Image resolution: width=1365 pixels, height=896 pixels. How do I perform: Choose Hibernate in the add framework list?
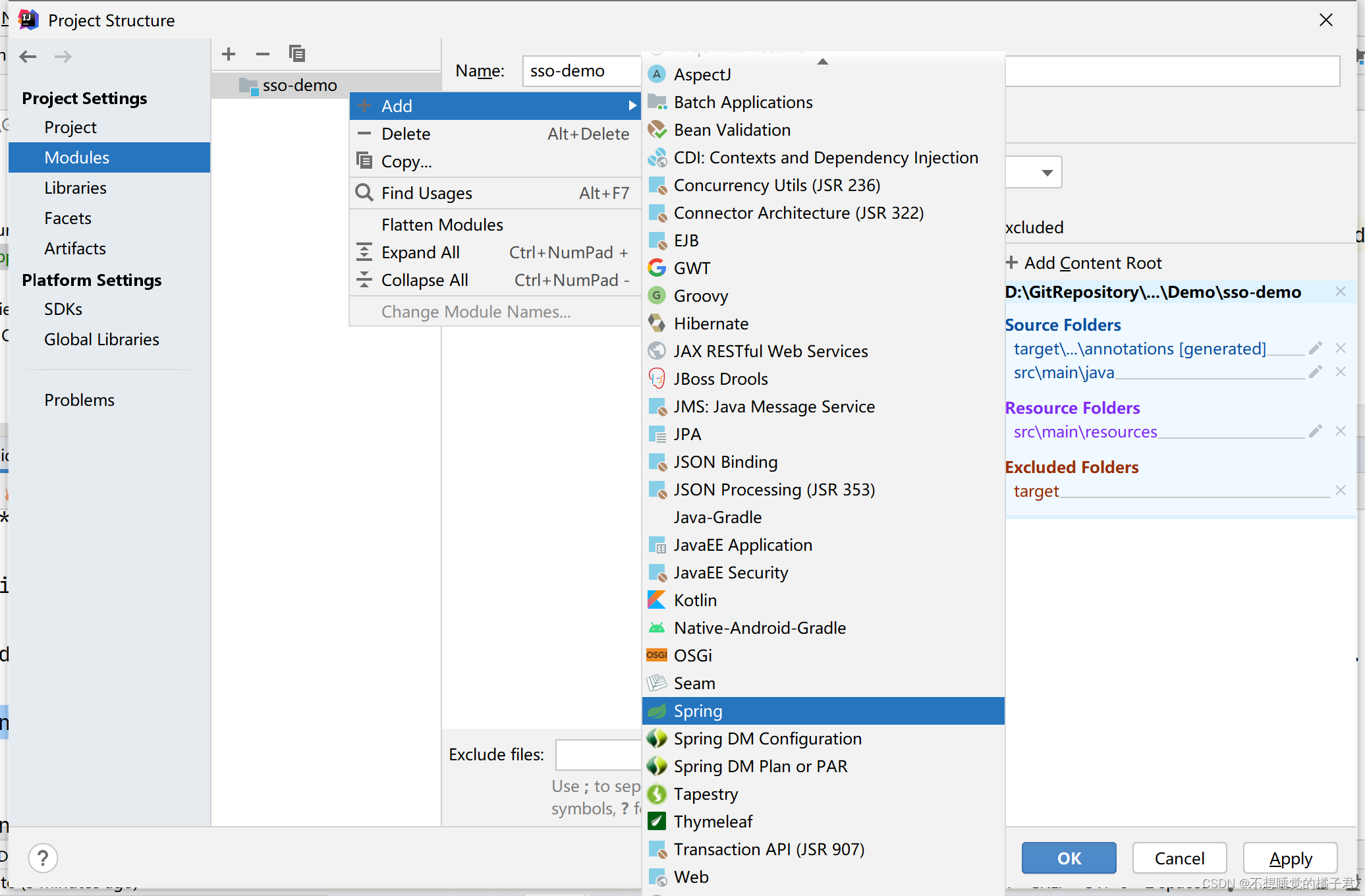(x=711, y=323)
